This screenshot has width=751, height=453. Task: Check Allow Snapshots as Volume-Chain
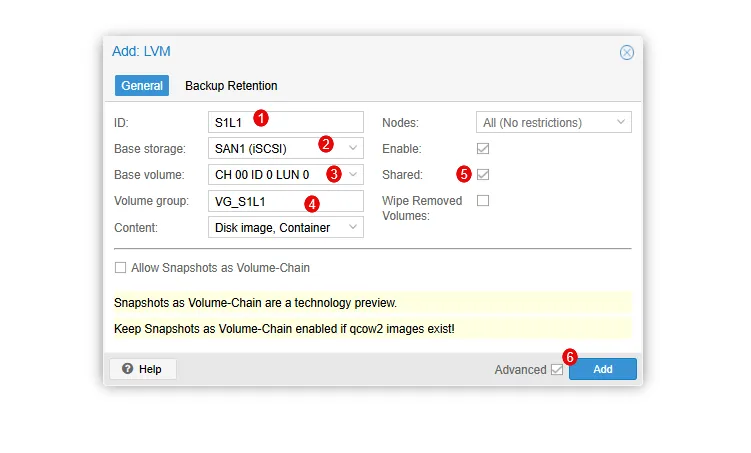121,268
